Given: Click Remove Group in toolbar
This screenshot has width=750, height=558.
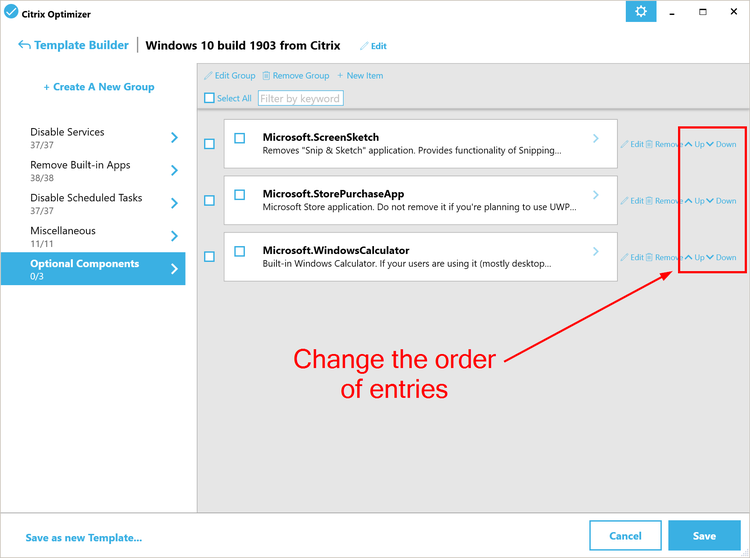Looking at the screenshot, I should click(296, 76).
